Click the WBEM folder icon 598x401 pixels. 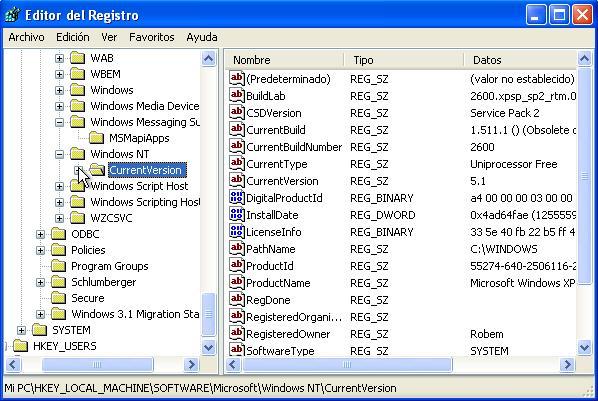pyautogui.click(x=78, y=74)
